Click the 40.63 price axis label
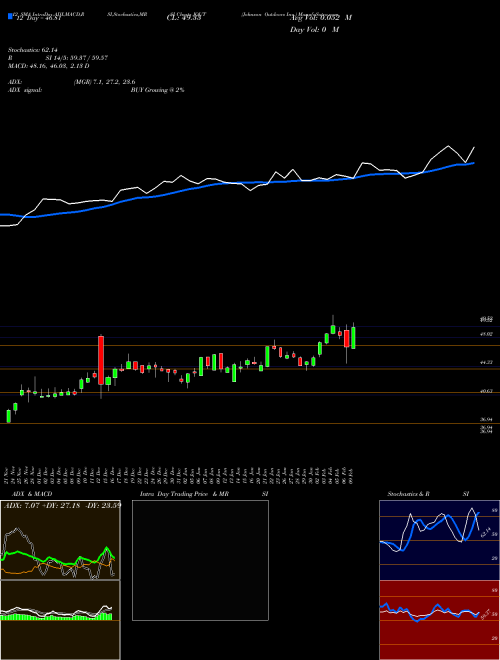 coord(487,391)
